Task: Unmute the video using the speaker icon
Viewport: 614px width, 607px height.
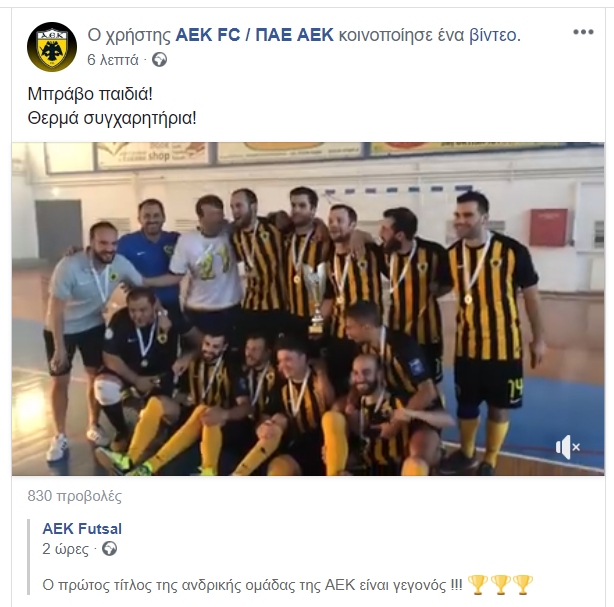Action: click(x=568, y=447)
